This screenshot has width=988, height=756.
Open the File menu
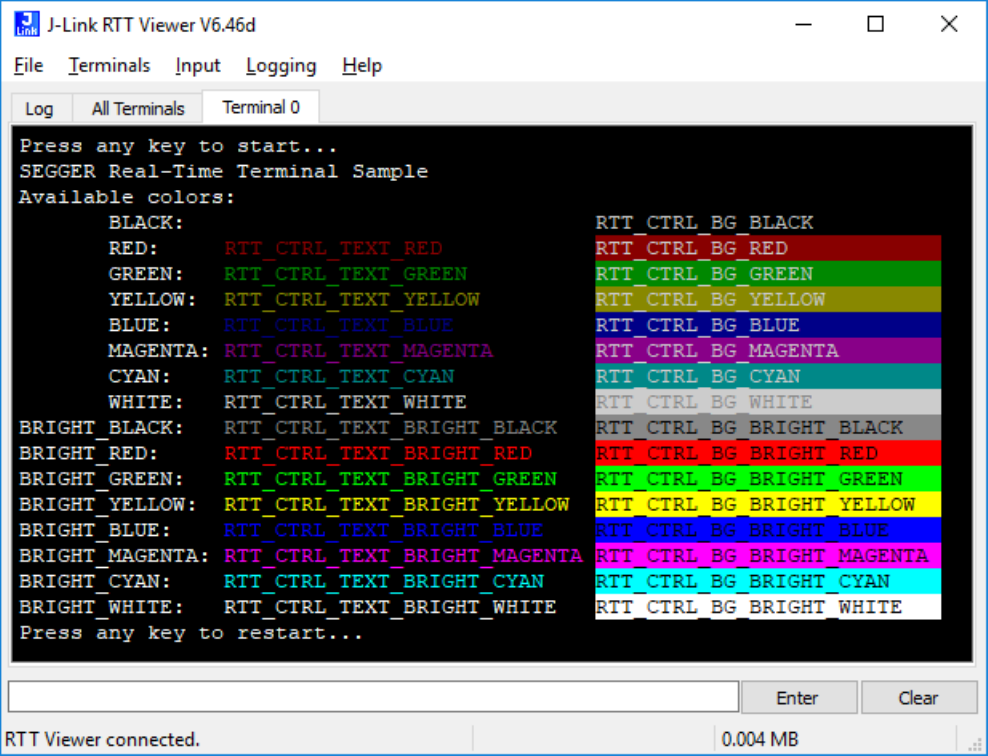point(29,66)
